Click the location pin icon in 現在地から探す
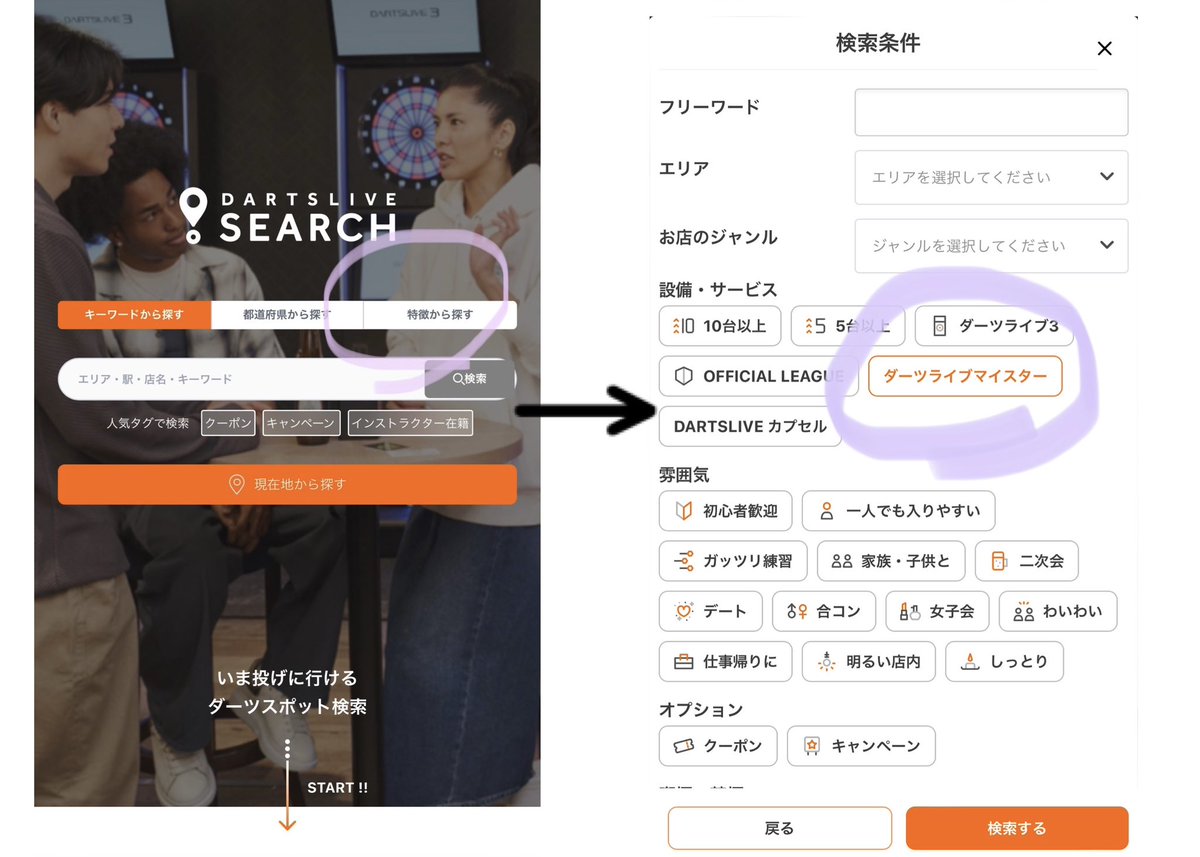Screen dimensions: 1200x857 (237, 485)
